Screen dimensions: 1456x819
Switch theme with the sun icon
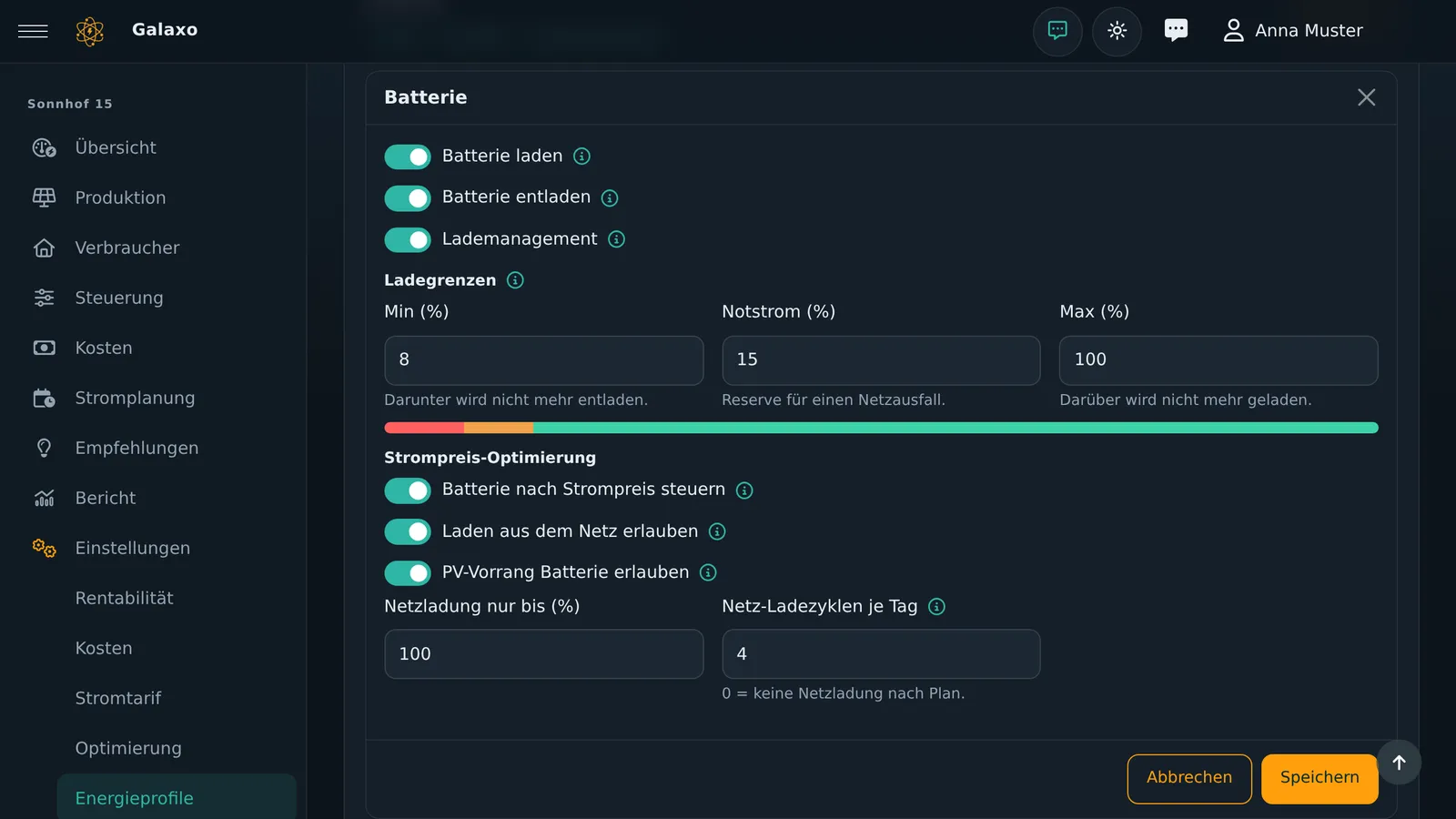pyautogui.click(x=1117, y=31)
